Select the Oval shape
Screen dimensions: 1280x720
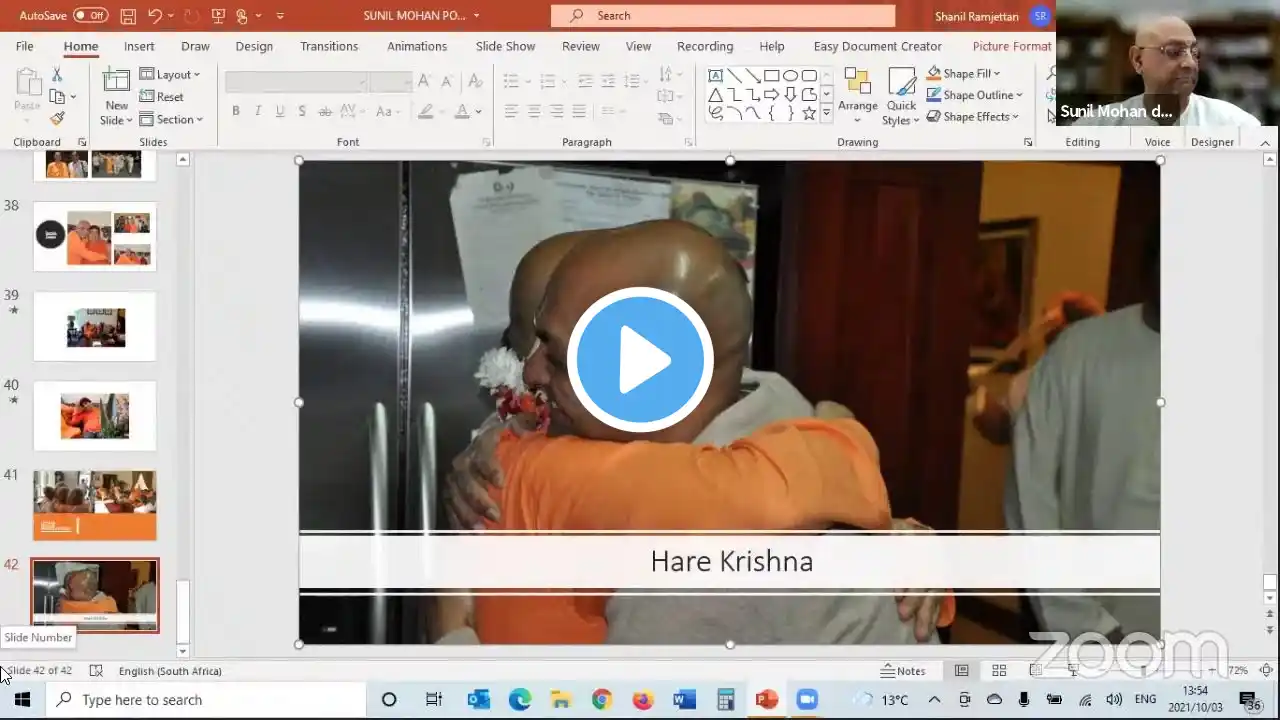click(790, 76)
